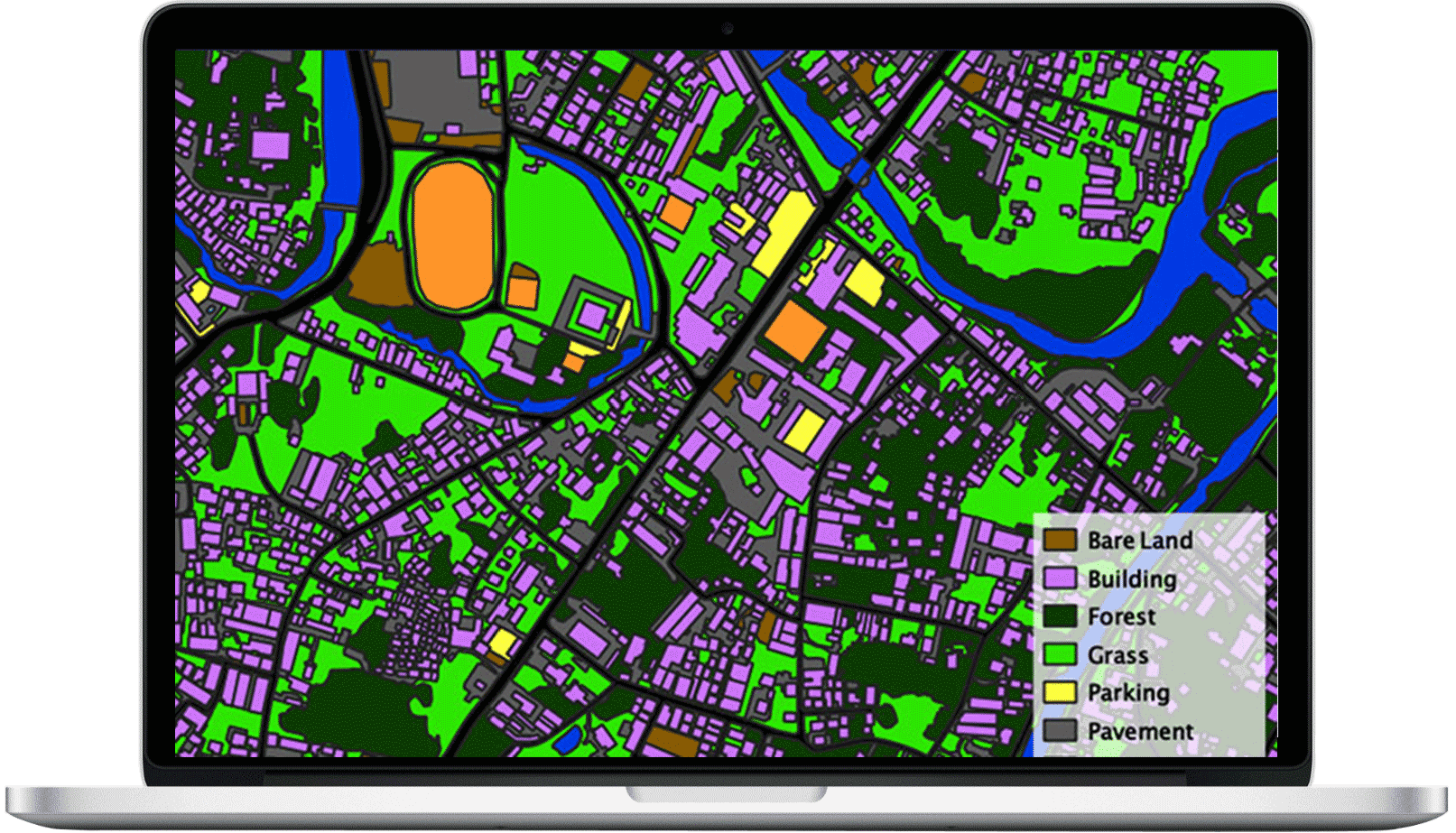Click the laptop webcam above the screen
Image resolution: width=1456 pixels, height=833 pixels.
(x=728, y=28)
